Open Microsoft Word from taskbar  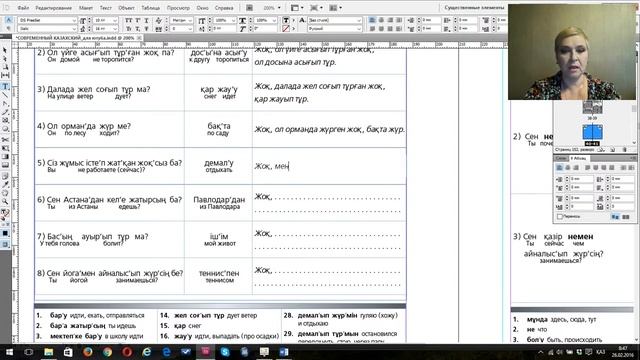click(284, 352)
